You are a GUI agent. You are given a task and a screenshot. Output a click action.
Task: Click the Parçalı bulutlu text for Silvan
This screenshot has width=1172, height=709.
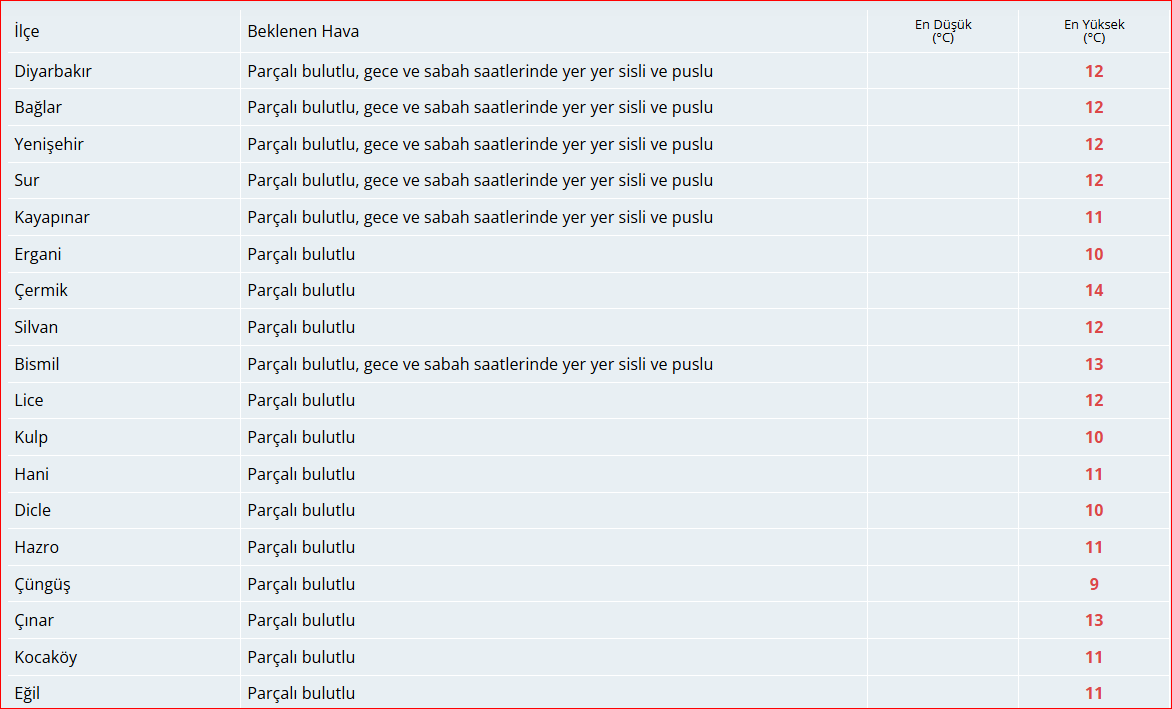click(x=301, y=327)
